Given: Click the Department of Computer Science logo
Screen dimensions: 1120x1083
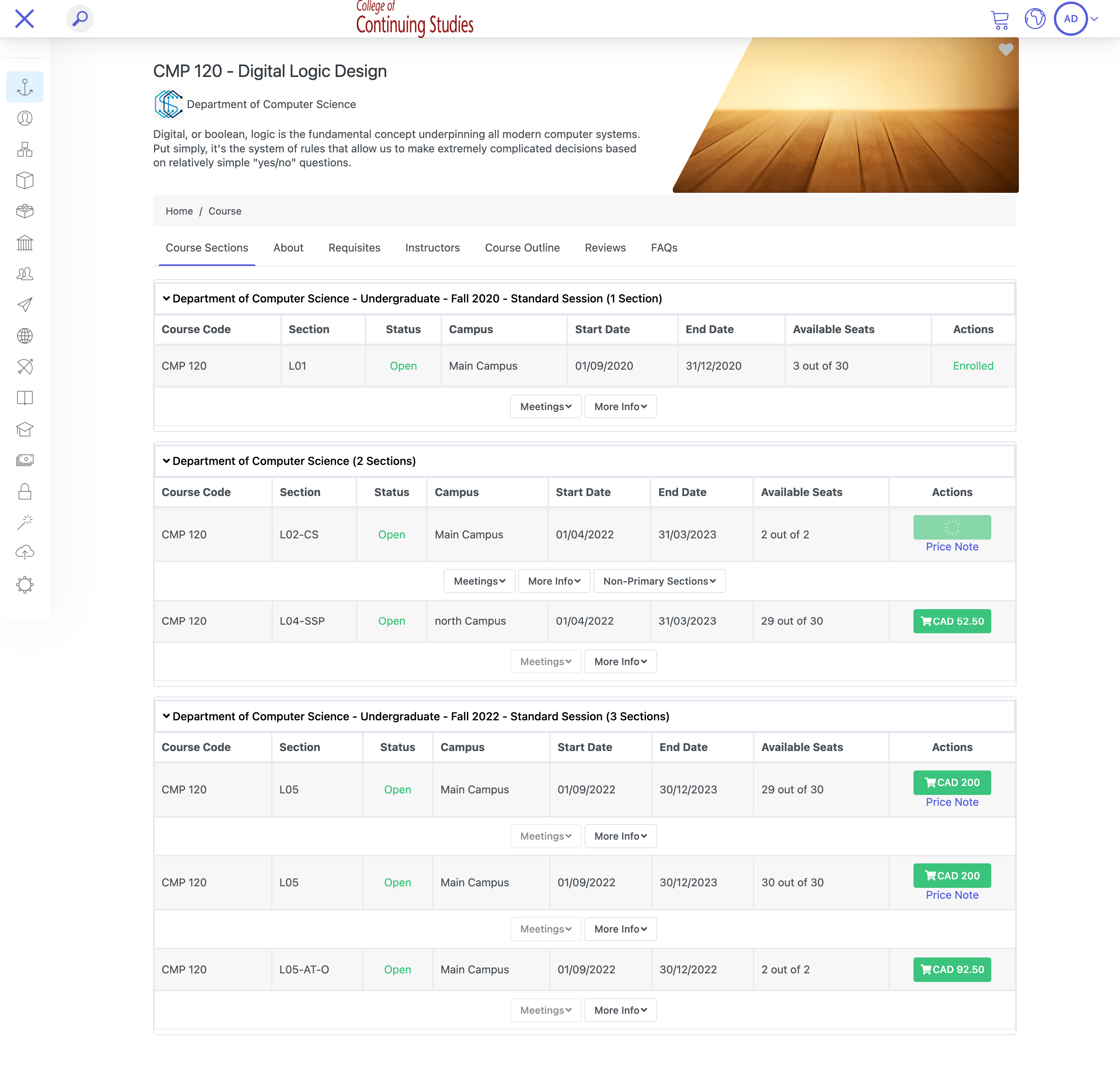Looking at the screenshot, I should pyautogui.click(x=168, y=104).
